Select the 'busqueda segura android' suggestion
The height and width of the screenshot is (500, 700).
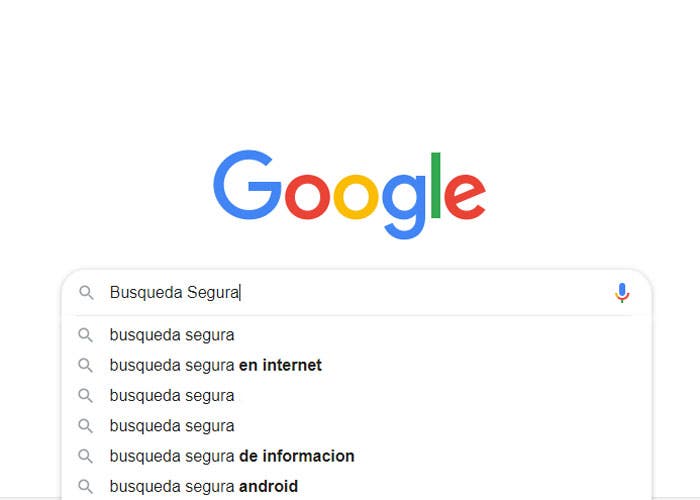tap(204, 487)
